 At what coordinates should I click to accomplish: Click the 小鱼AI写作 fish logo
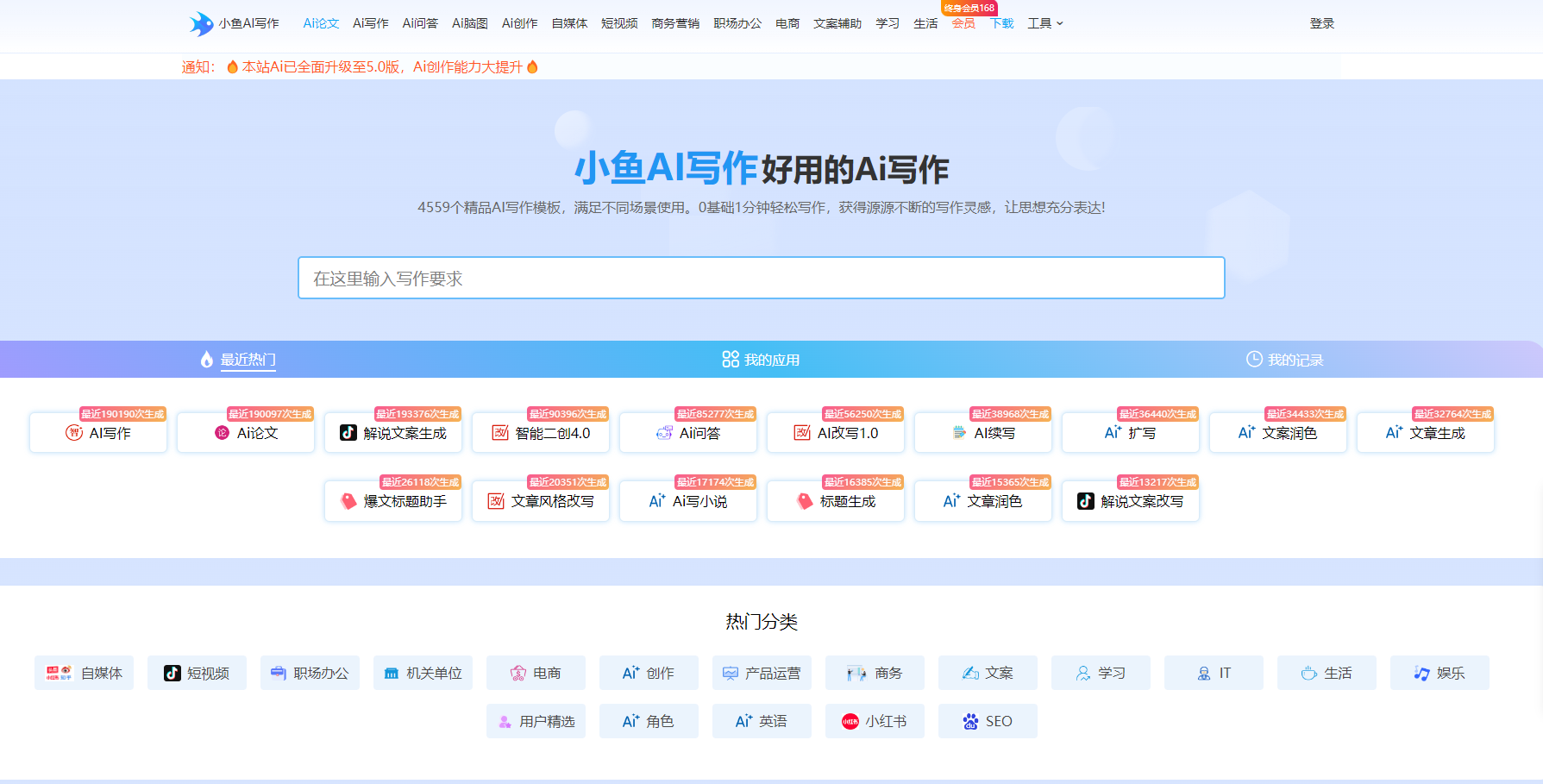pos(201,23)
